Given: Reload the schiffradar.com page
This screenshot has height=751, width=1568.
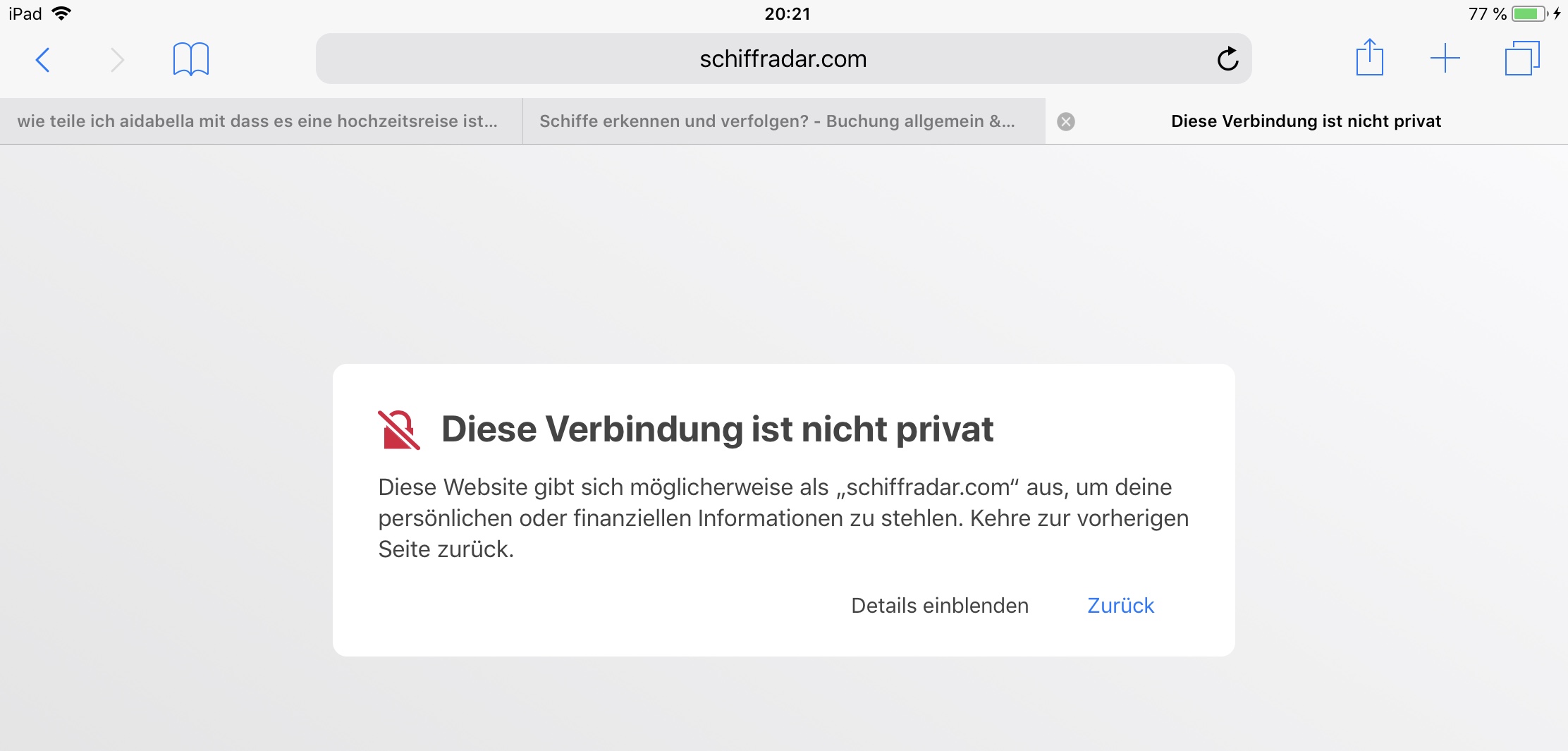Looking at the screenshot, I should [x=1227, y=59].
